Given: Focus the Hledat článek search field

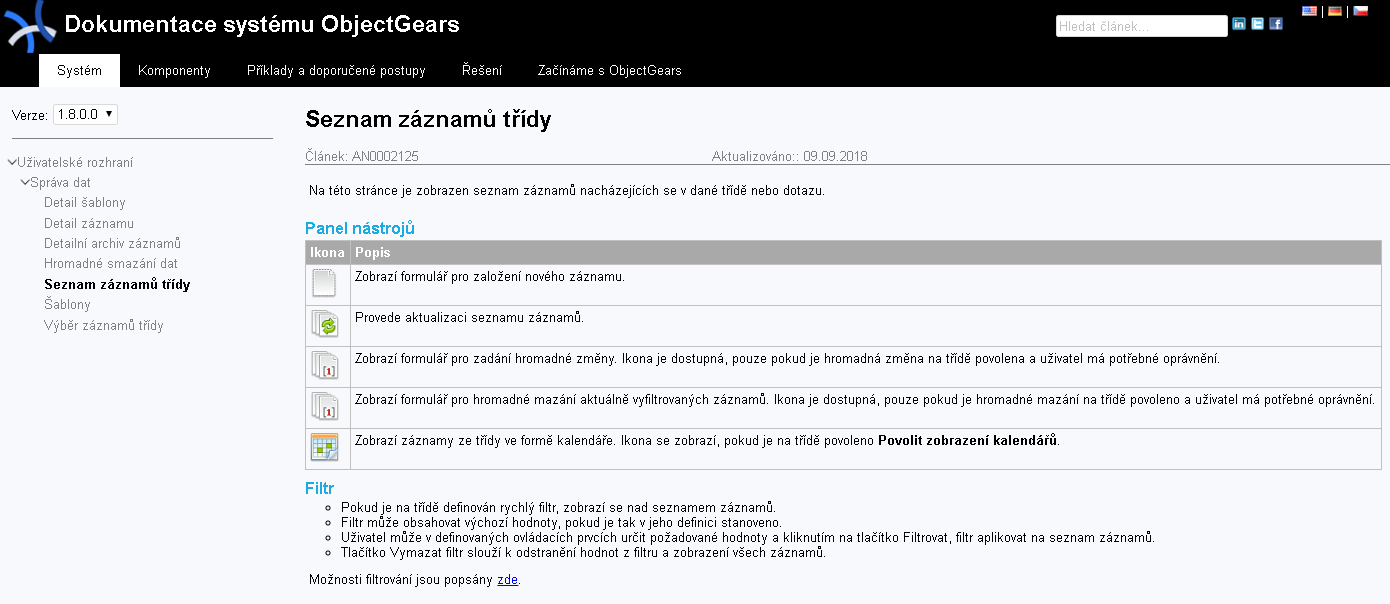Looking at the screenshot, I should tap(1141, 27).
